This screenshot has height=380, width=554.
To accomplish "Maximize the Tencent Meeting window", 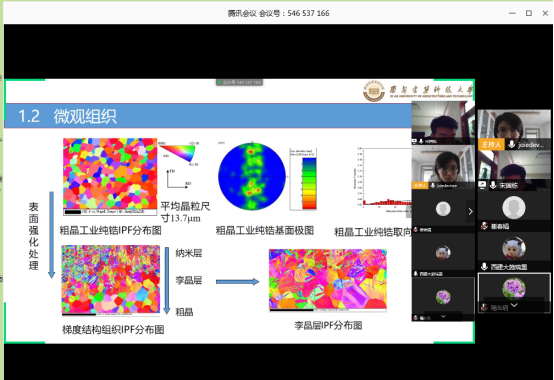I will tap(529, 13).
